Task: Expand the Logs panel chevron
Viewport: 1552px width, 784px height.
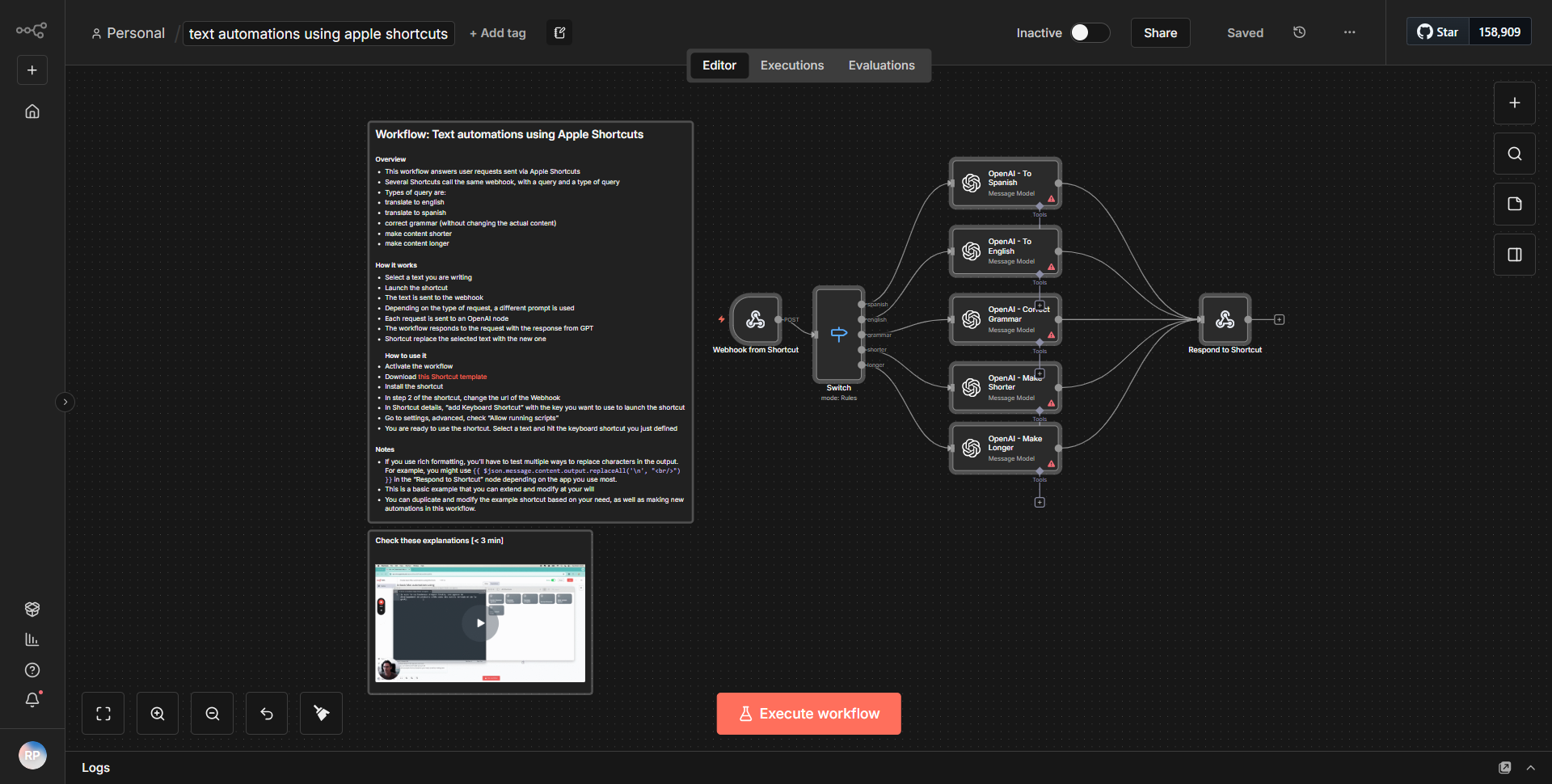Action: pyautogui.click(x=1530, y=768)
